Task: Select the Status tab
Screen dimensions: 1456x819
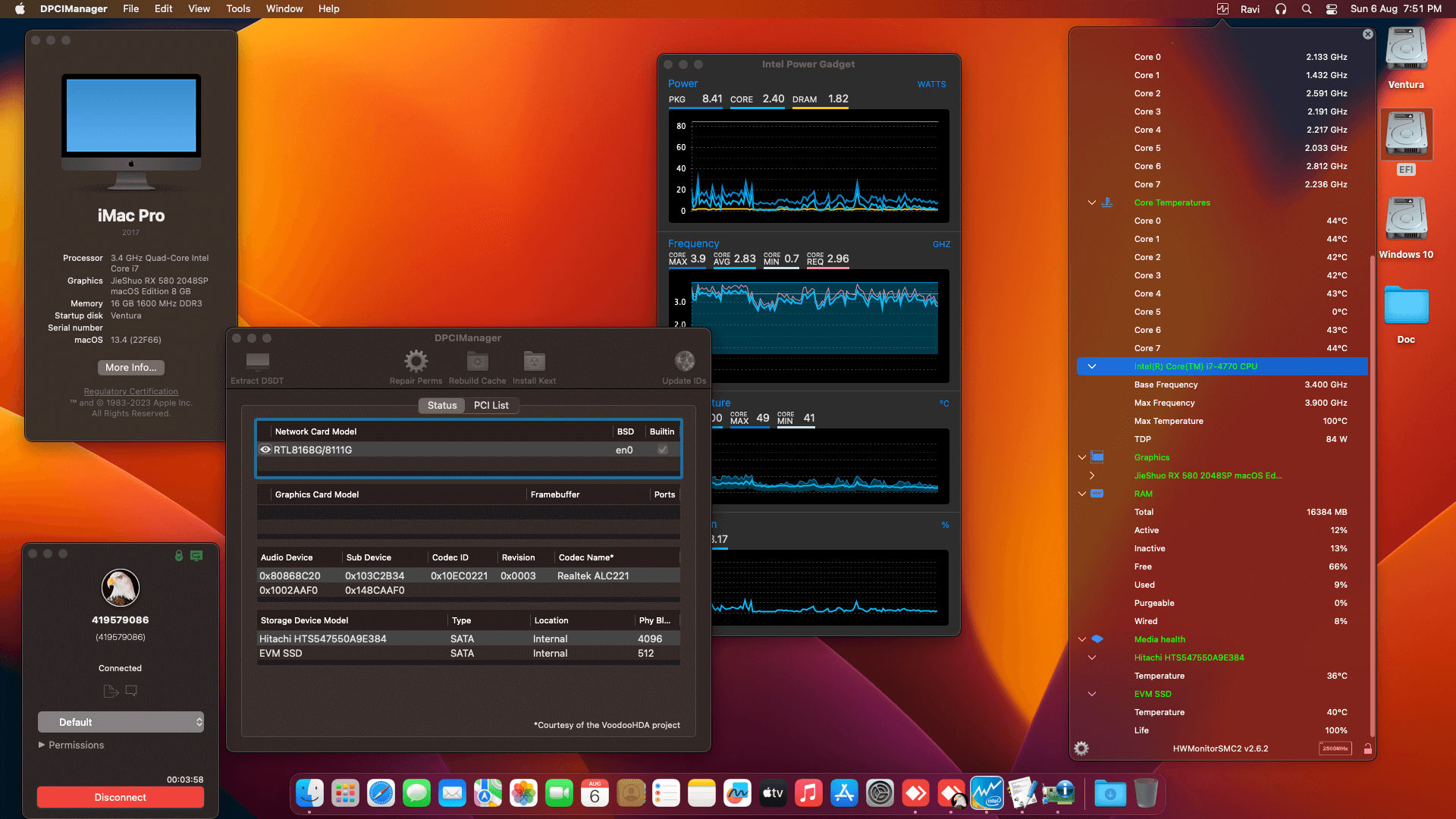Action: click(442, 405)
